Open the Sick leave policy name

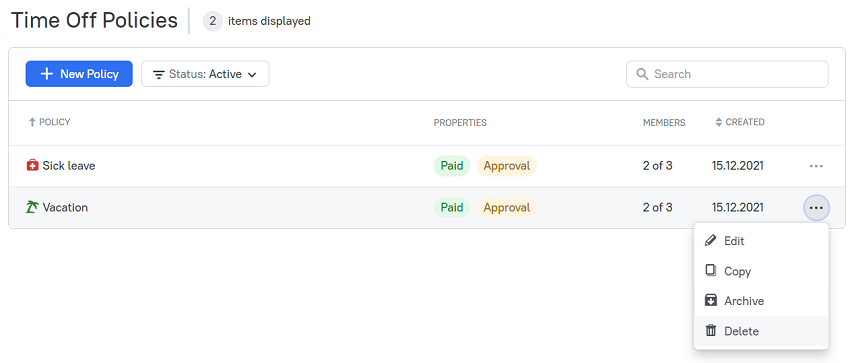[x=69, y=166]
